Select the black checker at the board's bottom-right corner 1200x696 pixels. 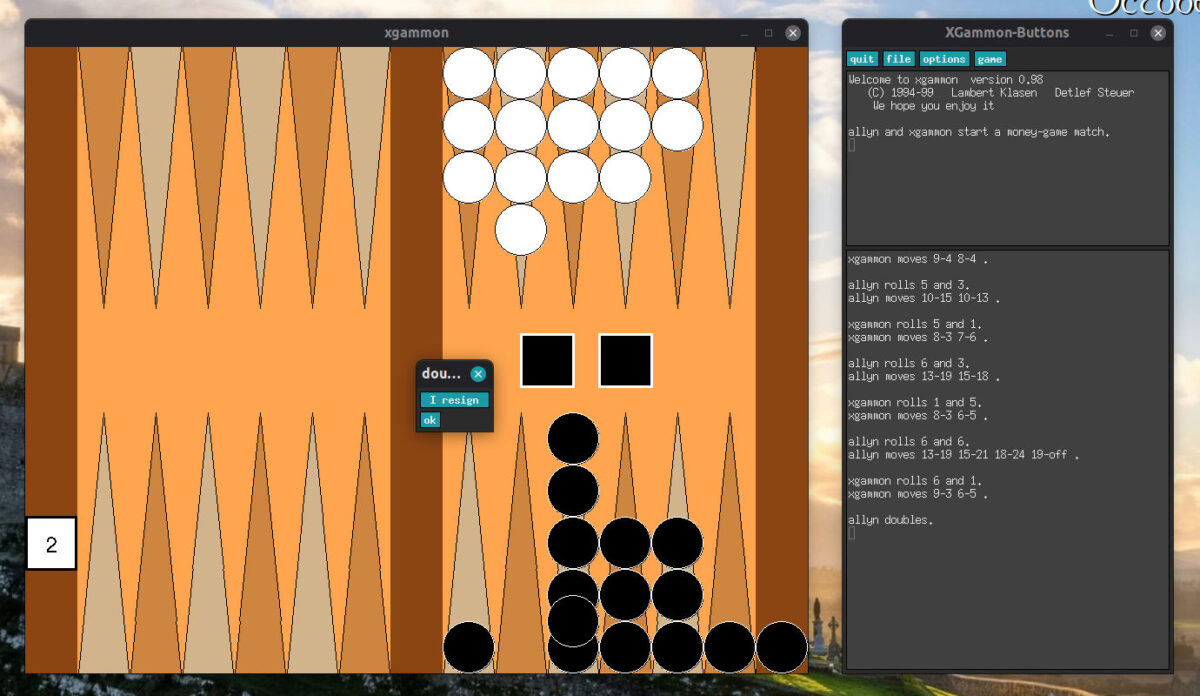[781, 647]
